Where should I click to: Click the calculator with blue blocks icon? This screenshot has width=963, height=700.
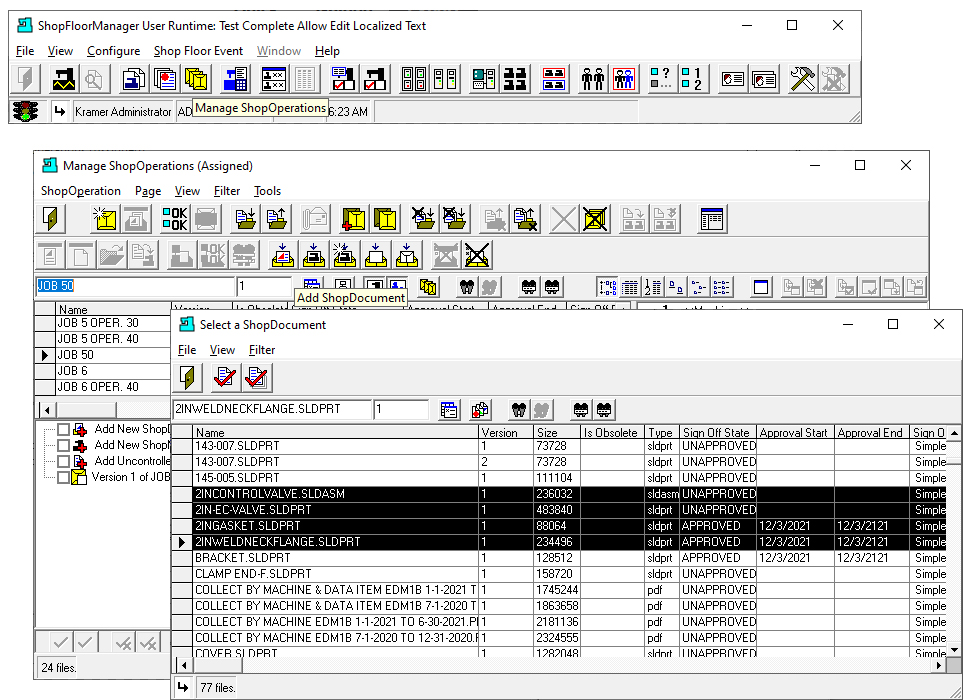(235, 79)
